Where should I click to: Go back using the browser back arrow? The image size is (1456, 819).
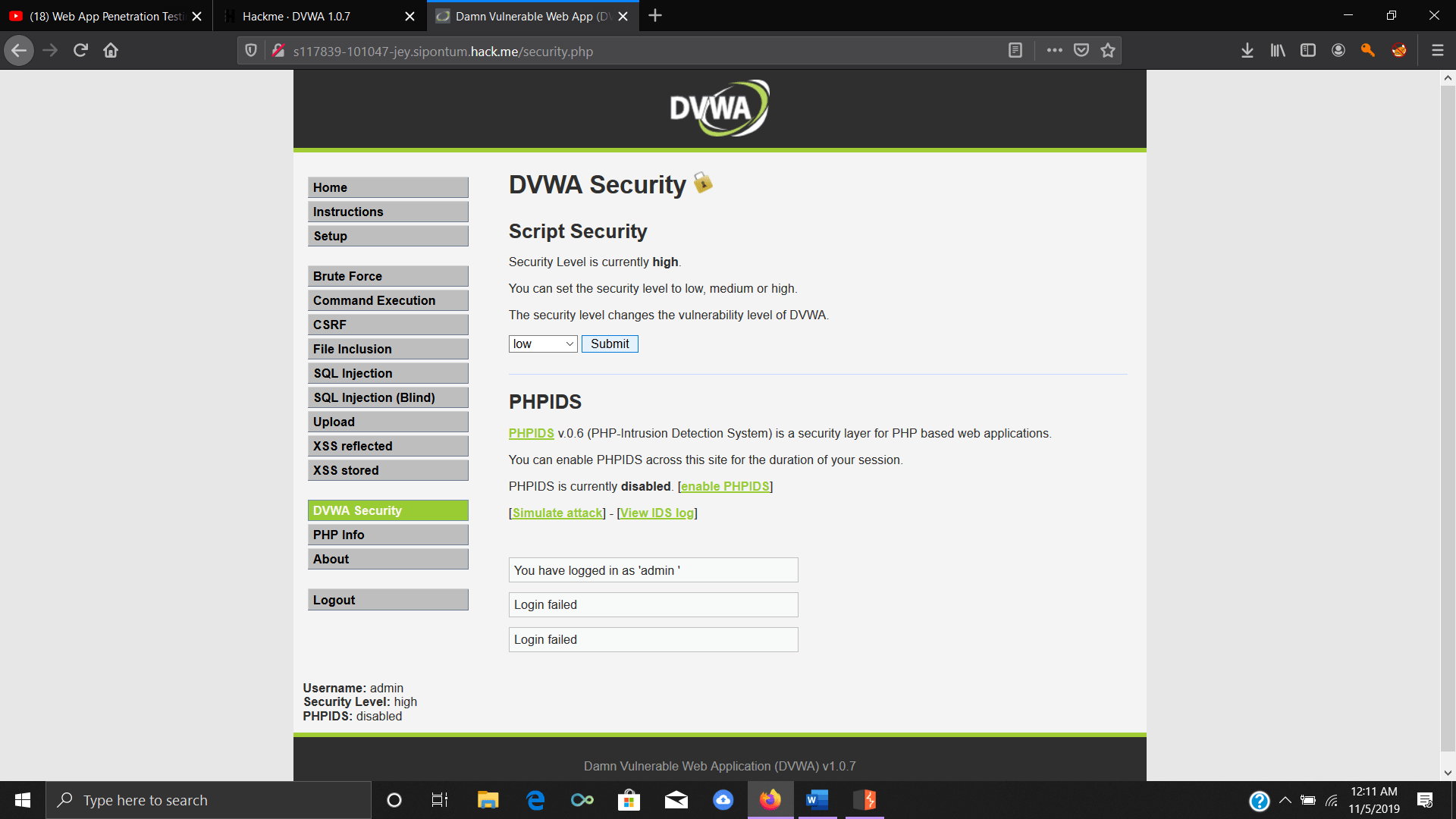(x=19, y=51)
